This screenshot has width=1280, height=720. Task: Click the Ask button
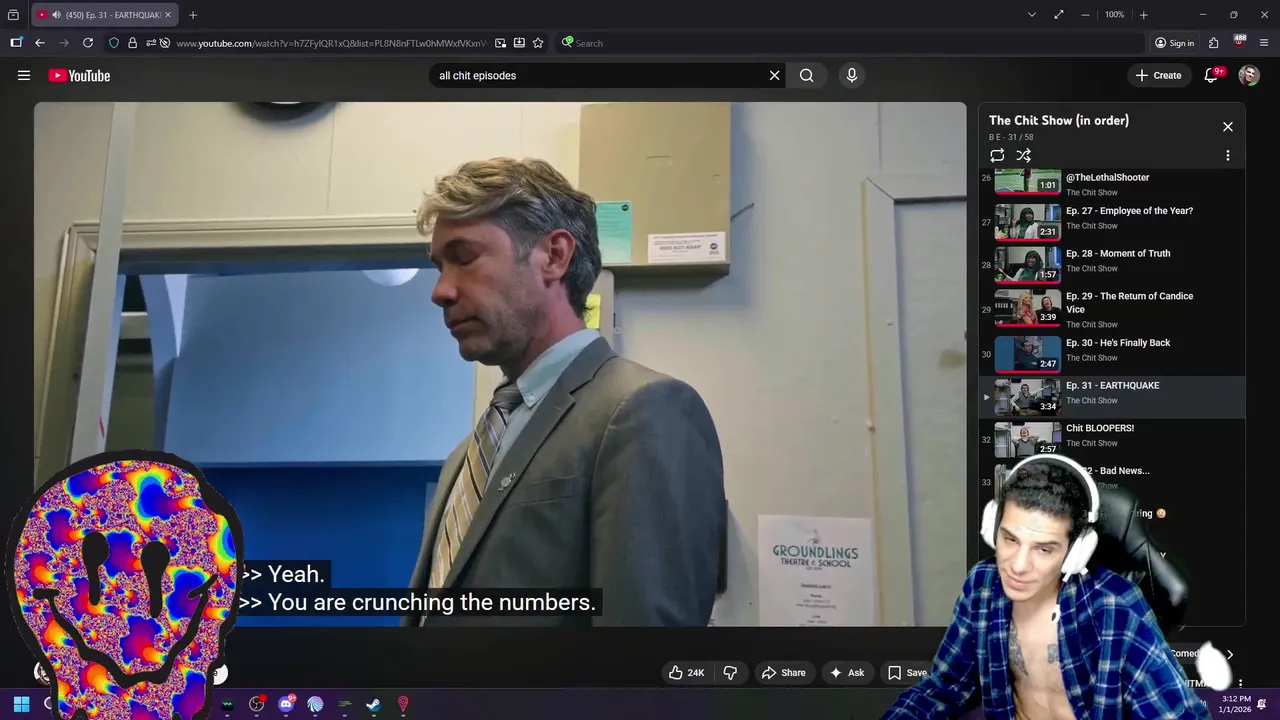point(847,673)
